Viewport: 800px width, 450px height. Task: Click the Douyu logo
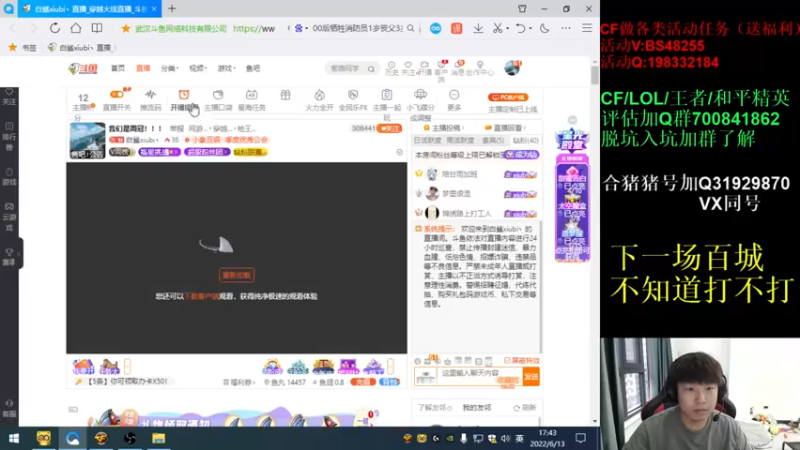tap(83, 68)
